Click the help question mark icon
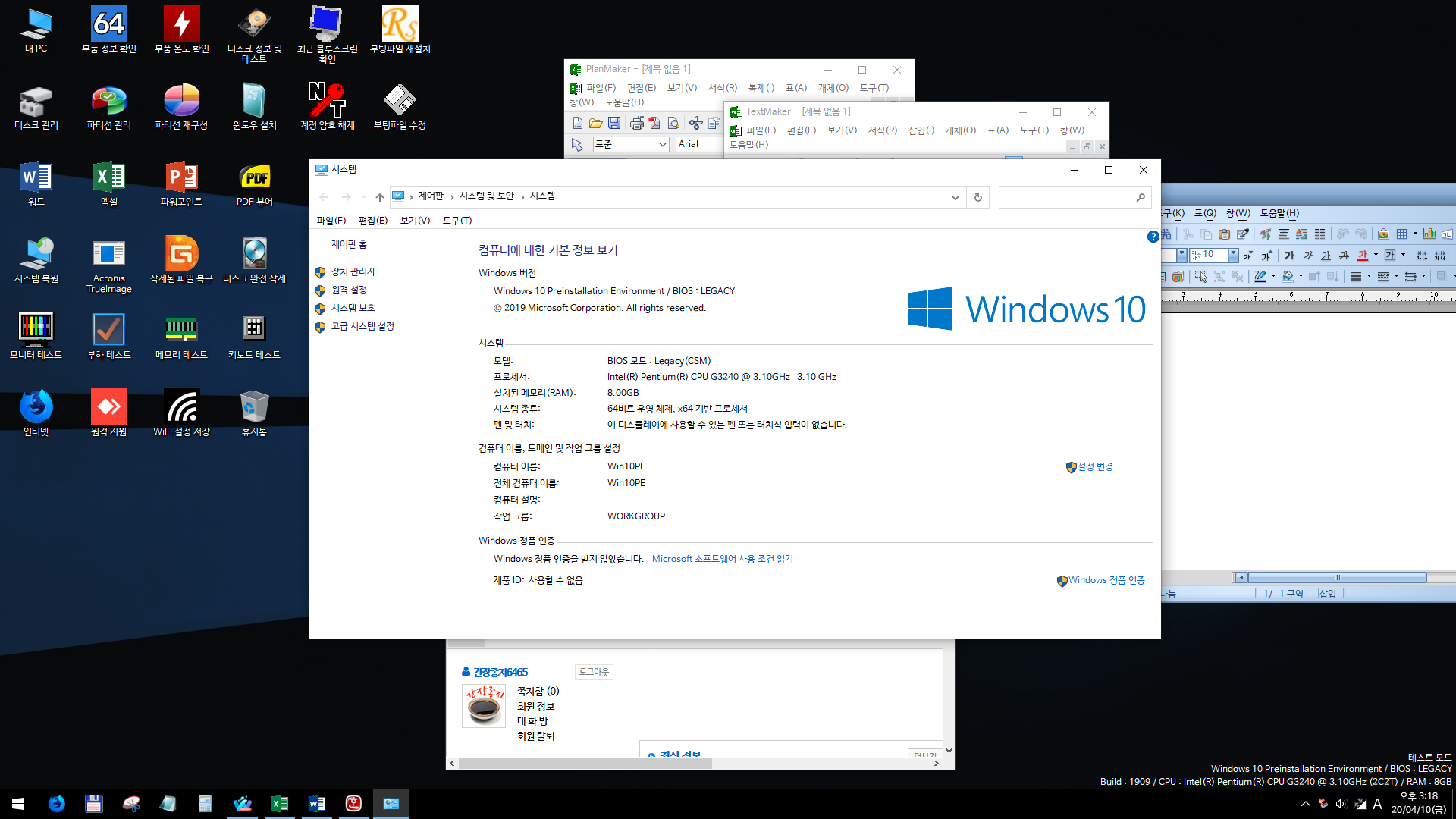Screen dimensions: 1456x819 1153,237
